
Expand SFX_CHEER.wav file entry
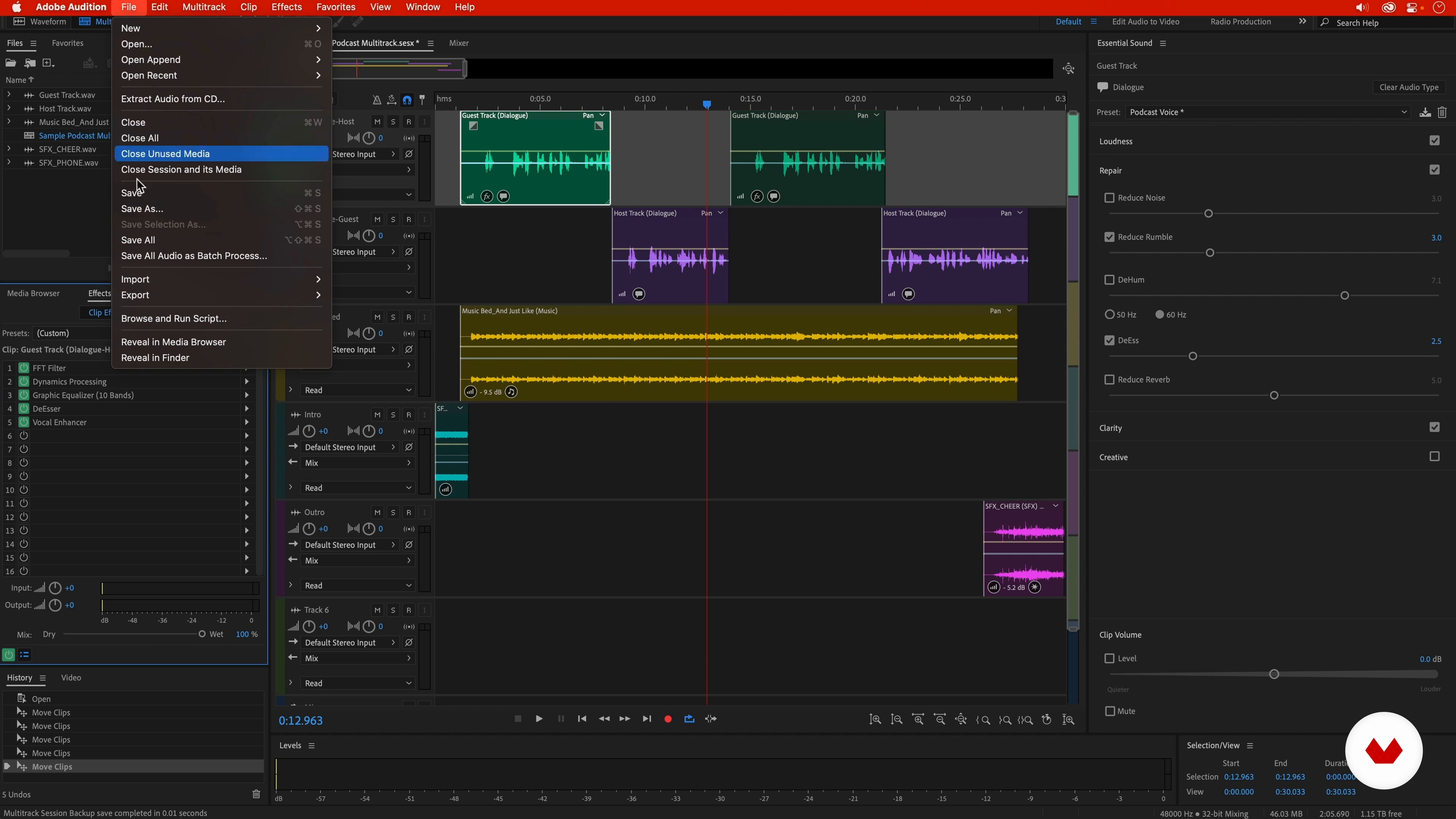click(8, 149)
